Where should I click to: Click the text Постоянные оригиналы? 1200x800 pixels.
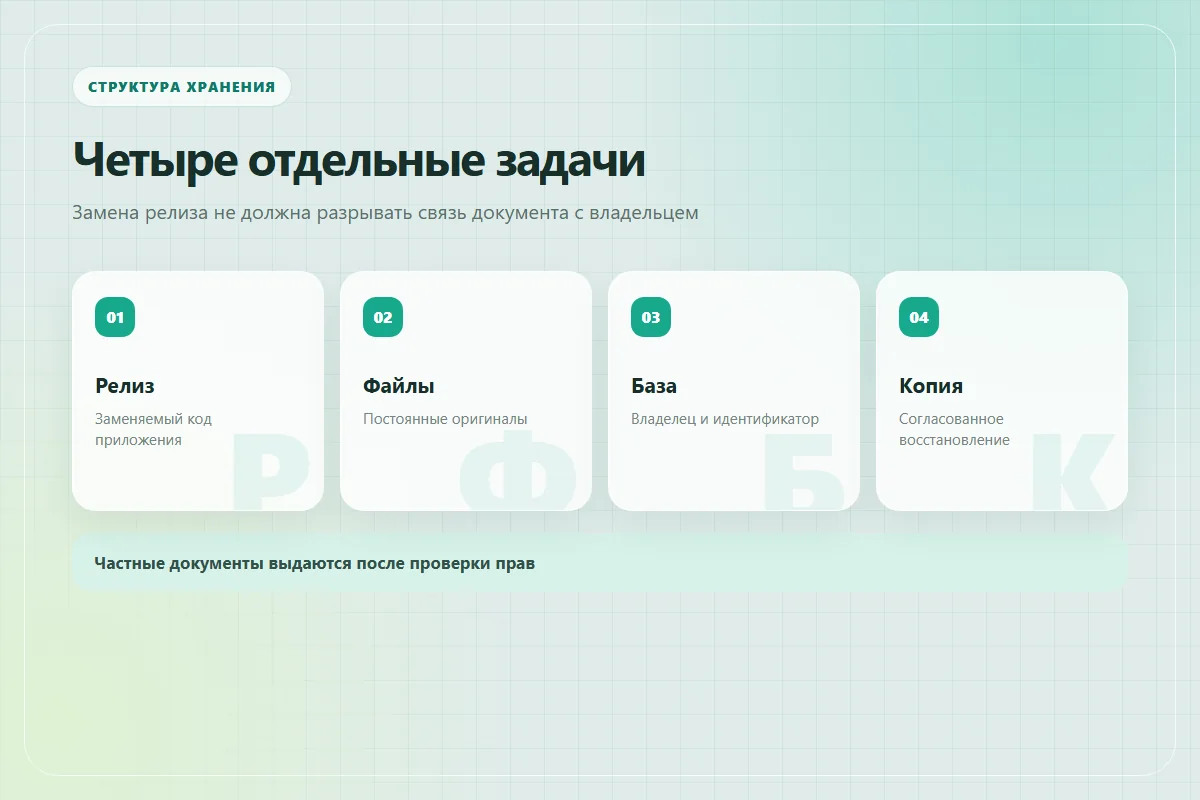tap(445, 419)
